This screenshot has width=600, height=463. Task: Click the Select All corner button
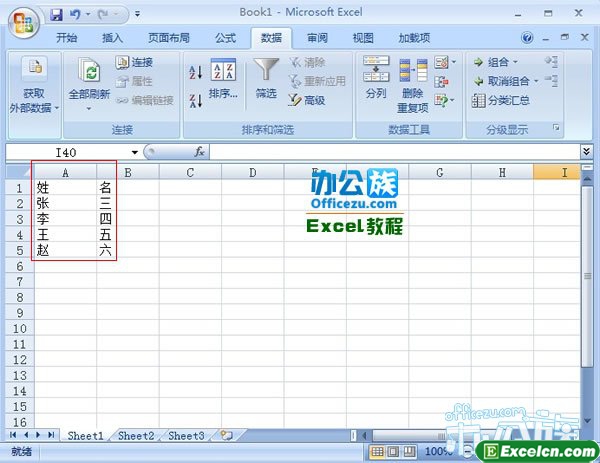coord(20,173)
